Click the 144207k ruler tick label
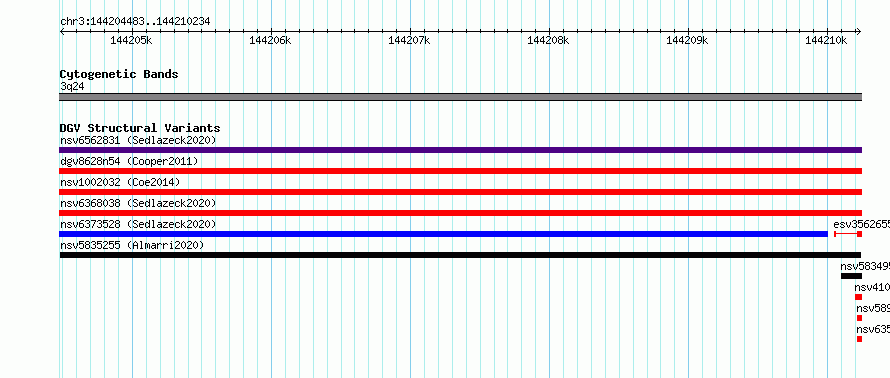The height and width of the screenshot is (378, 890). point(409,40)
